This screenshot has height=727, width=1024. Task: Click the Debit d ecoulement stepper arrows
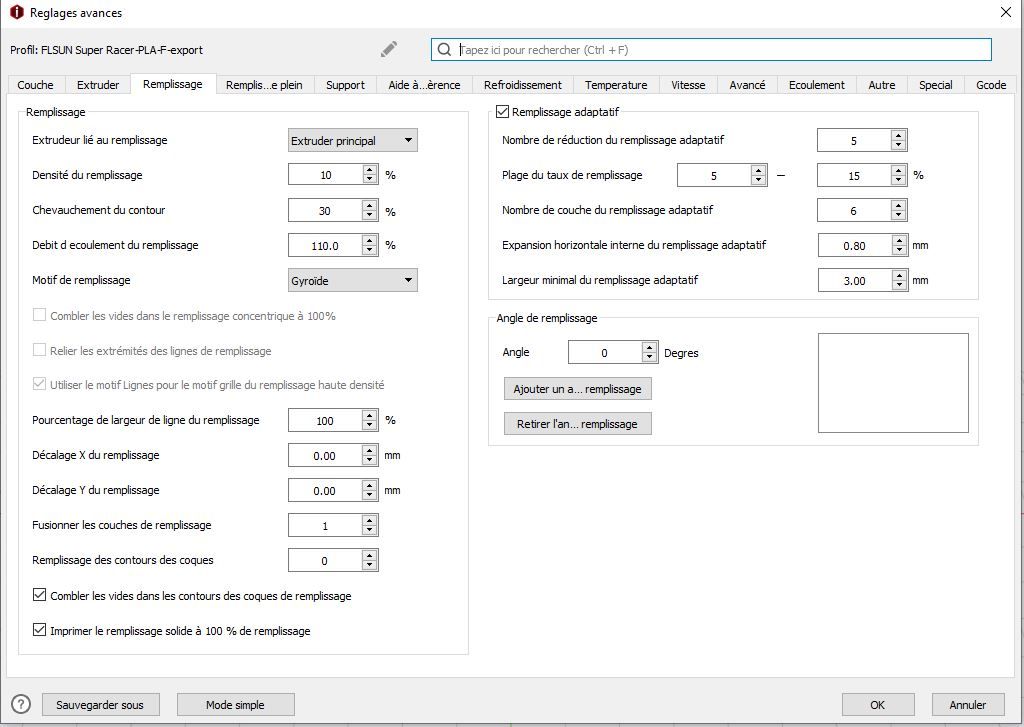(x=370, y=246)
